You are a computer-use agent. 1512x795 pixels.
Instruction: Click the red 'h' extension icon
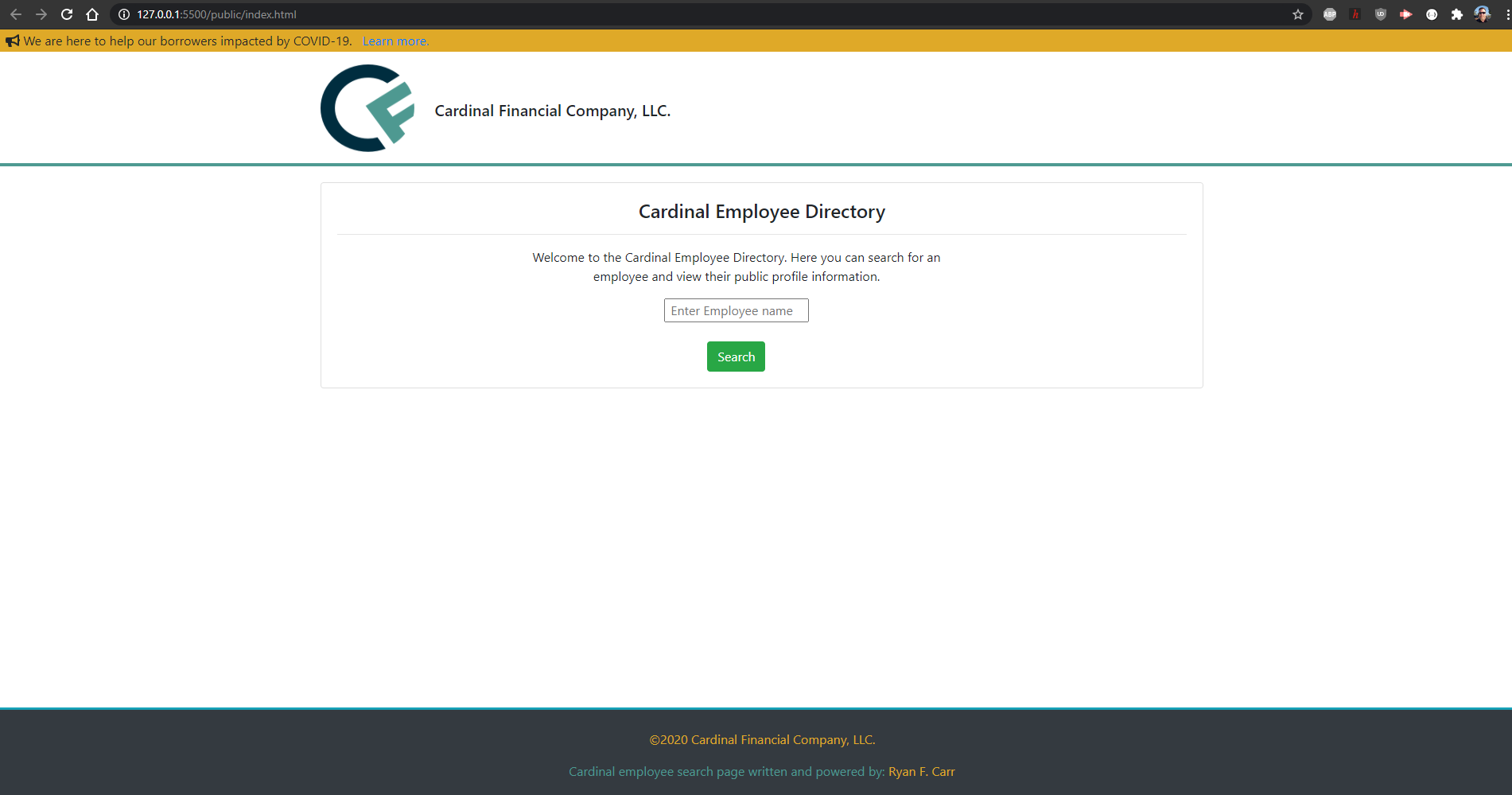(1355, 14)
